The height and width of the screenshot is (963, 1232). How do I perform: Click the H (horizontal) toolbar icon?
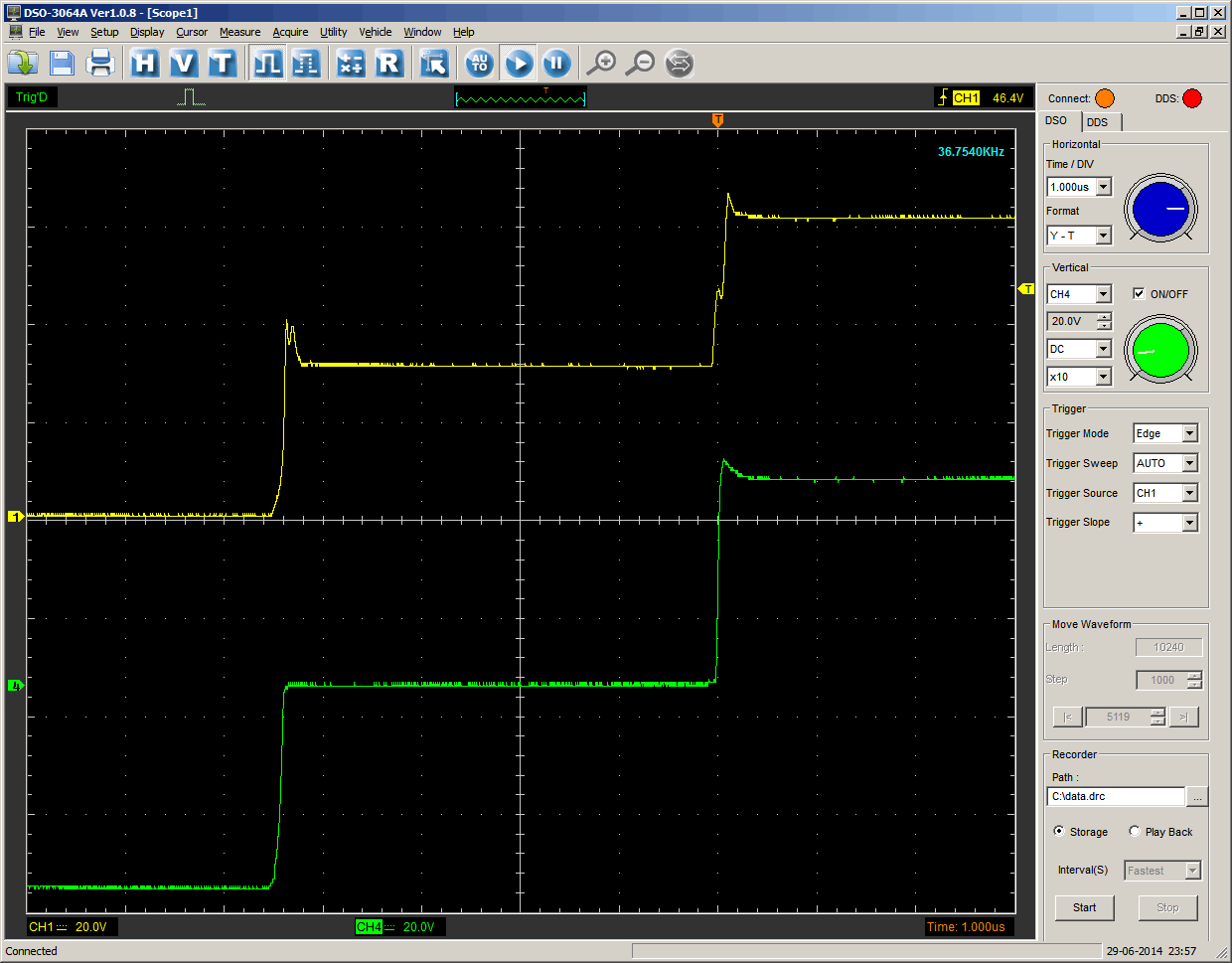[145, 64]
